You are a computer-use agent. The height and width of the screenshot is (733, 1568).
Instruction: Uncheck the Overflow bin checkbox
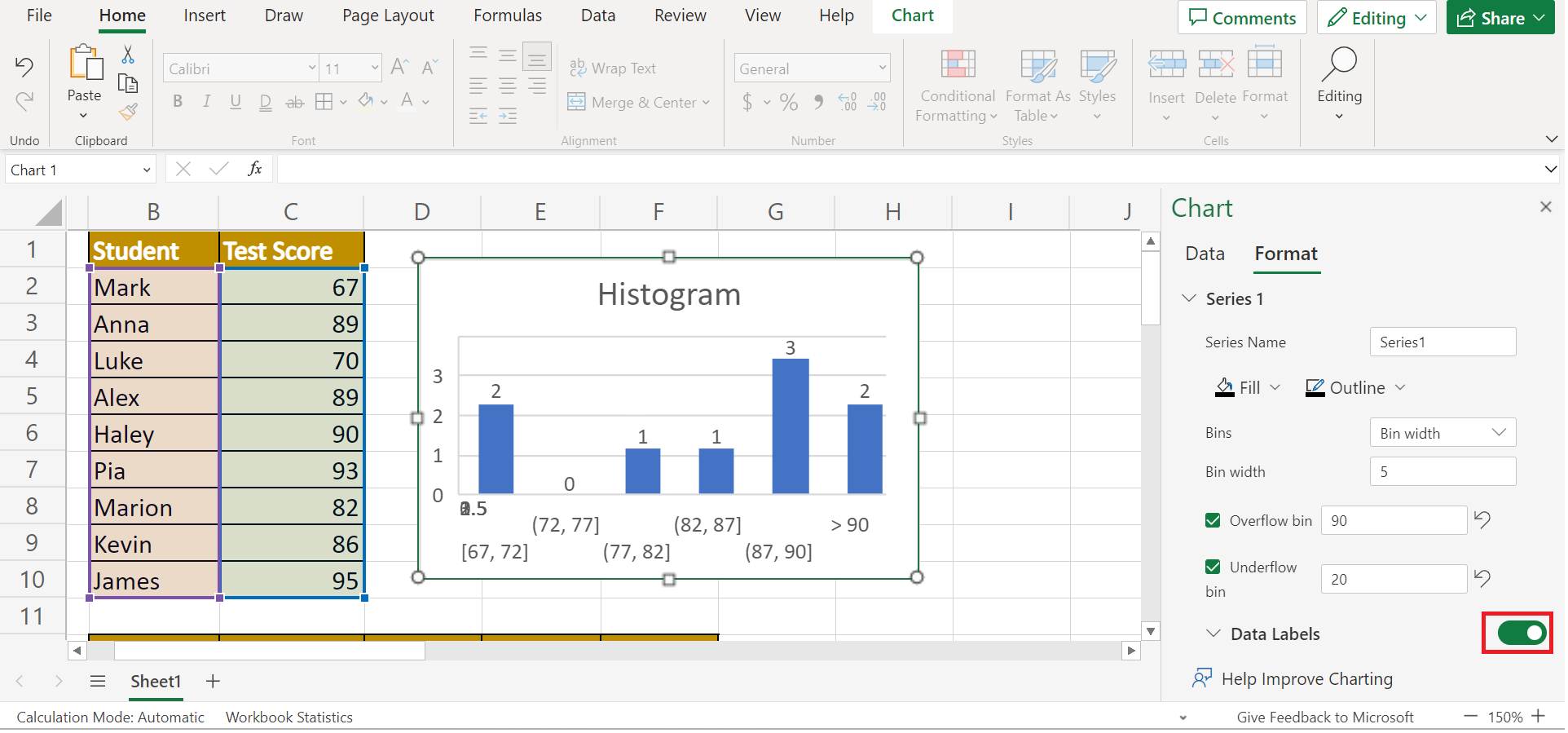coord(1213,520)
